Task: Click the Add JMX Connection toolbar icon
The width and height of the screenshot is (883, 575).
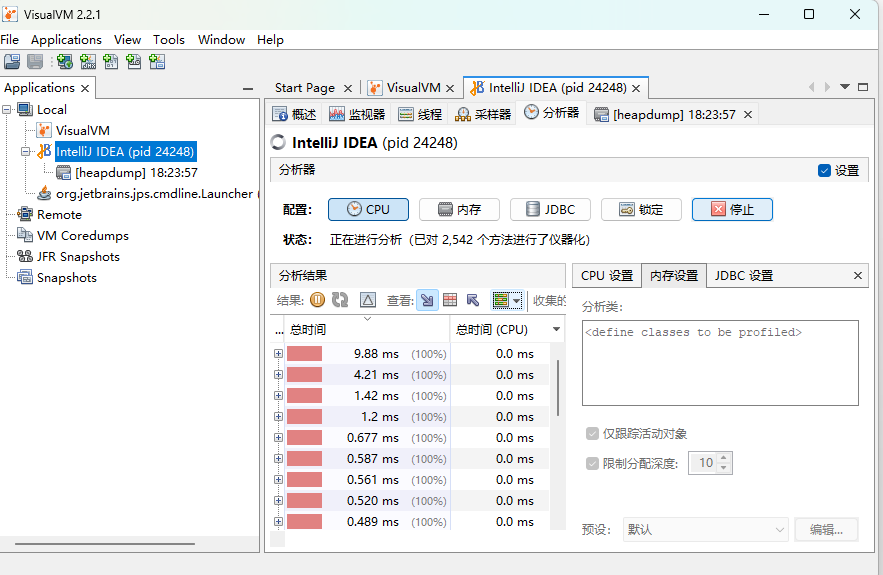Action: [x=88, y=61]
